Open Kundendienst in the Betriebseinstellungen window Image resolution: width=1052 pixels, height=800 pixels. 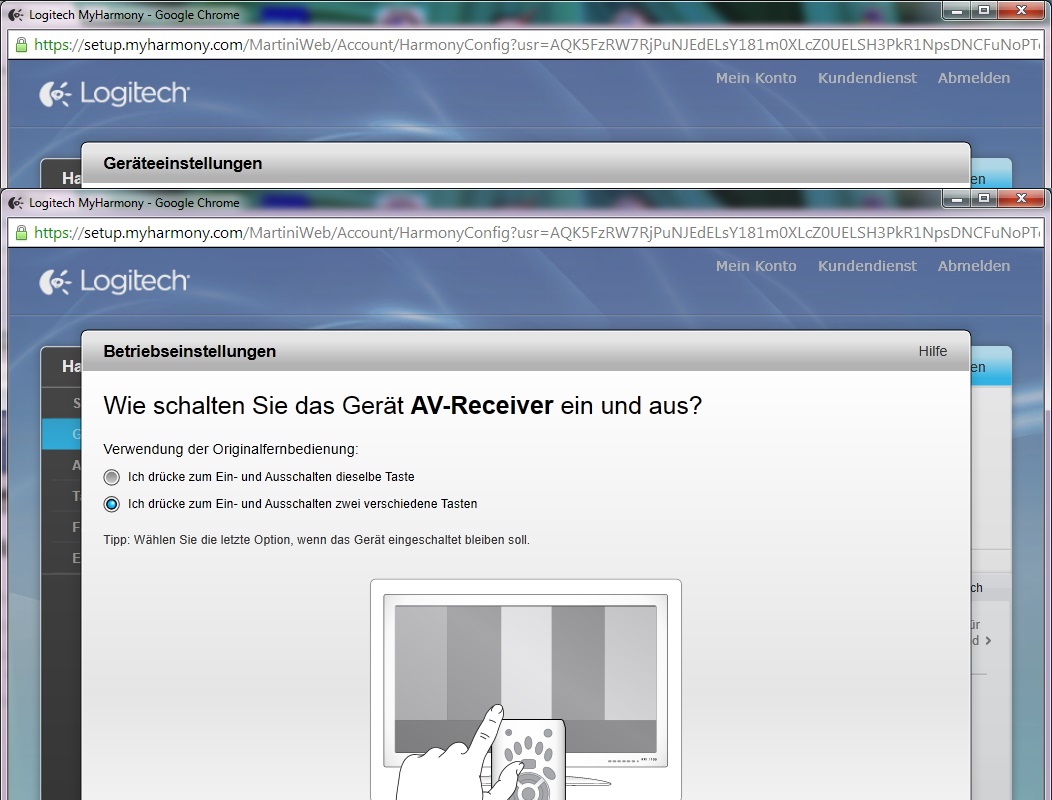coord(867,266)
